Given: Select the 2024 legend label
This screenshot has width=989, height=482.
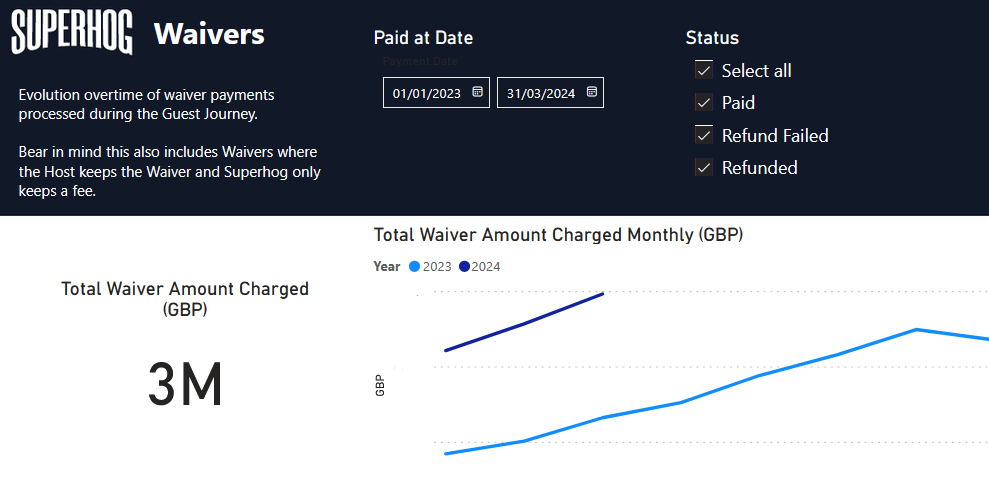Looking at the screenshot, I should point(486,267).
